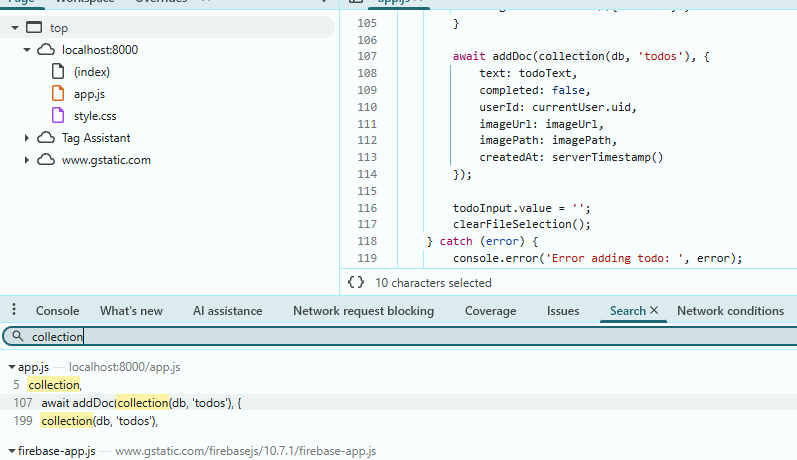Select the style.css file icon in tree
Image resolution: width=797 pixels, height=460 pixels.
point(58,116)
